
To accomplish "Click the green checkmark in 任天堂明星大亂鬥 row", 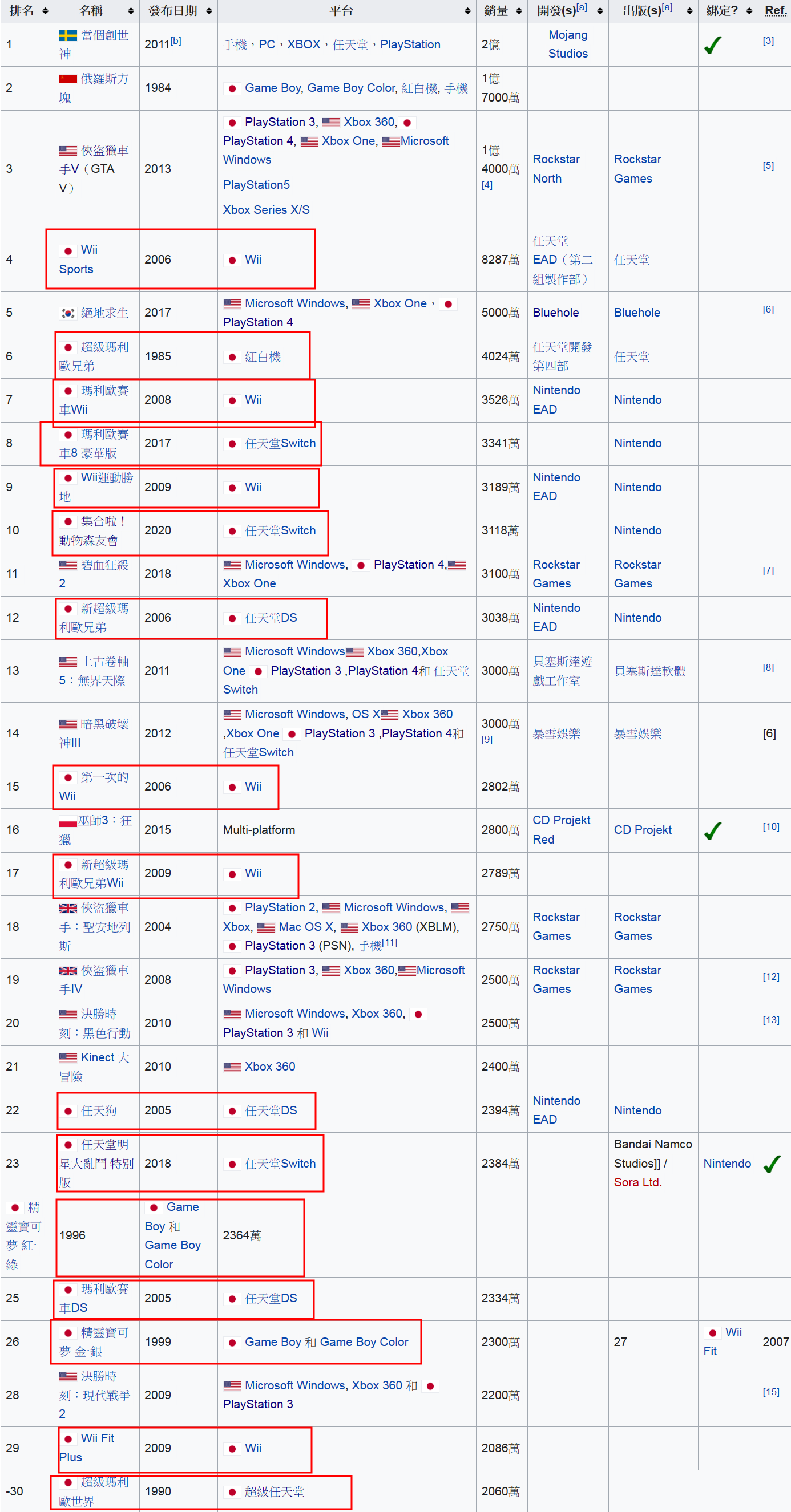I will [773, 1164].
